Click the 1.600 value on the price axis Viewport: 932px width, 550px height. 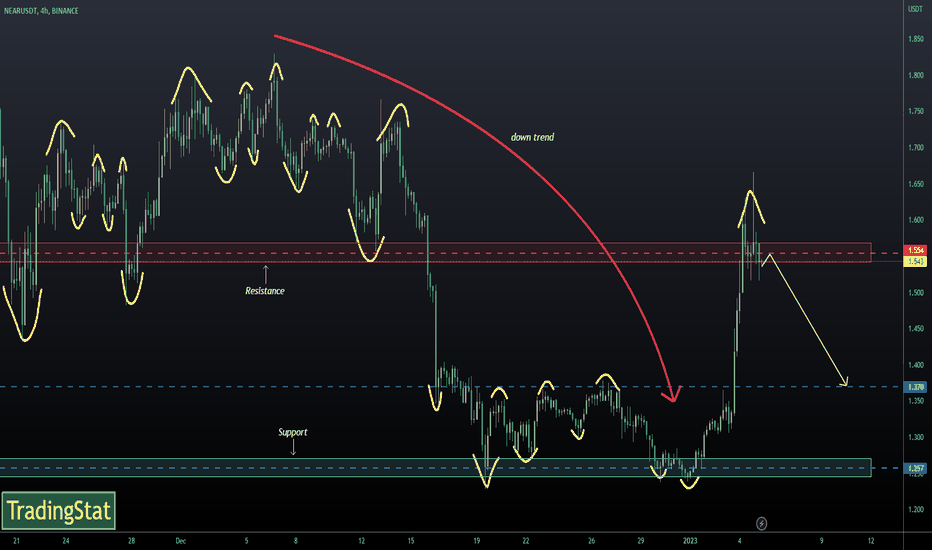pyautogui.click(x=916, y=220)
